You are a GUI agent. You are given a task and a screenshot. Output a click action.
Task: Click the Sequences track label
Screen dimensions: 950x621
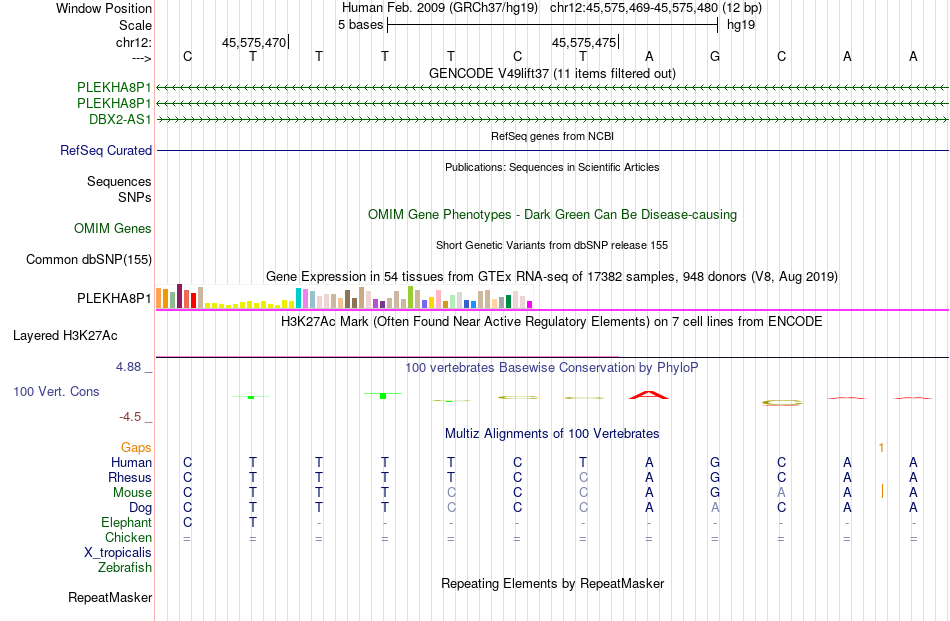pos(119,181)
